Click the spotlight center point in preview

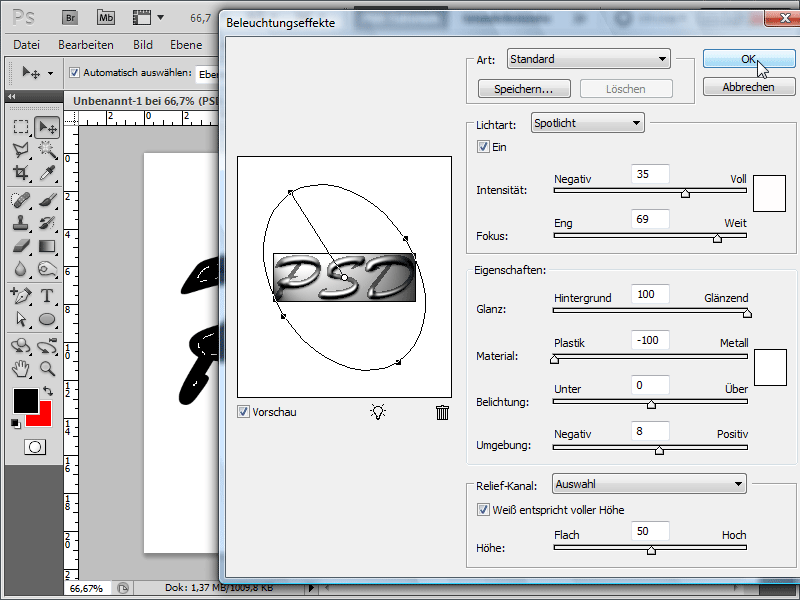[344, 278]
